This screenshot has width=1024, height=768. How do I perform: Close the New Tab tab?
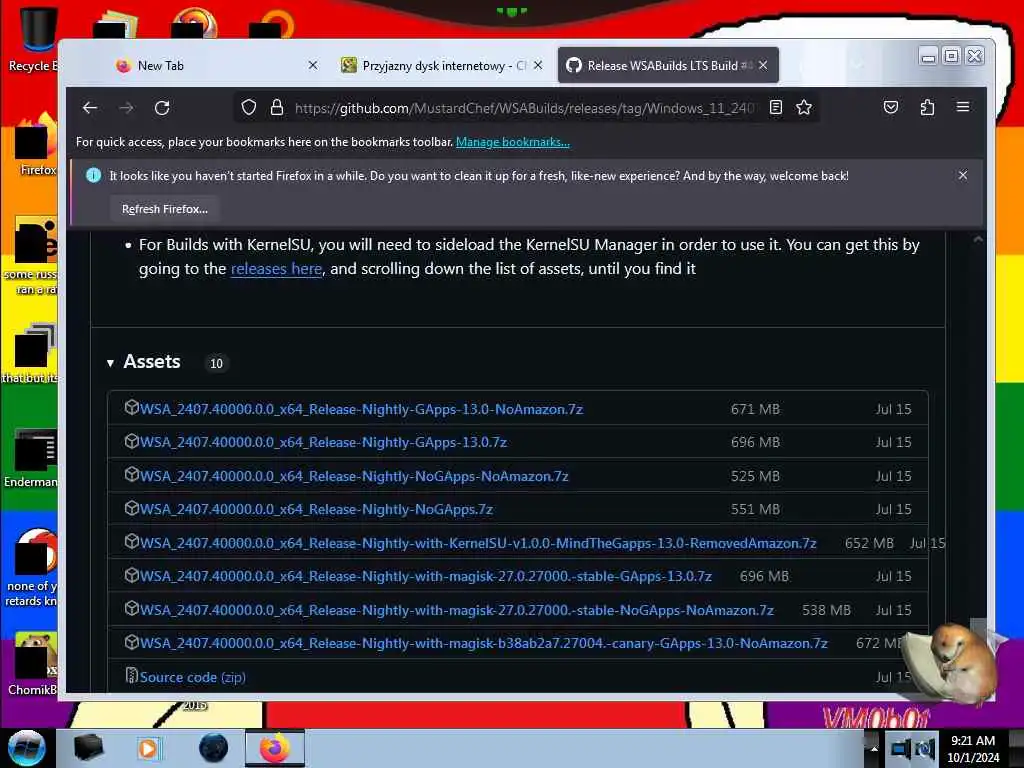tap(313, 65)
